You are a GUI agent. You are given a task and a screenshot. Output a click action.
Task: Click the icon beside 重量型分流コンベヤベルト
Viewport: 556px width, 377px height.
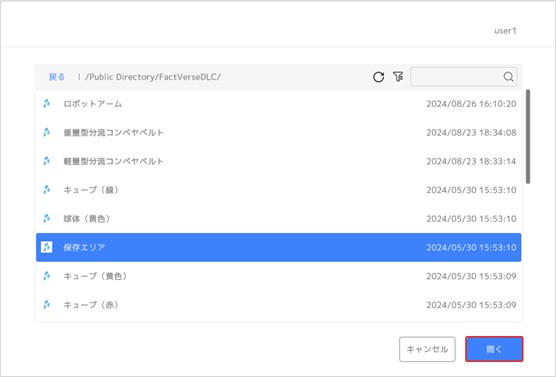point(46,132)
